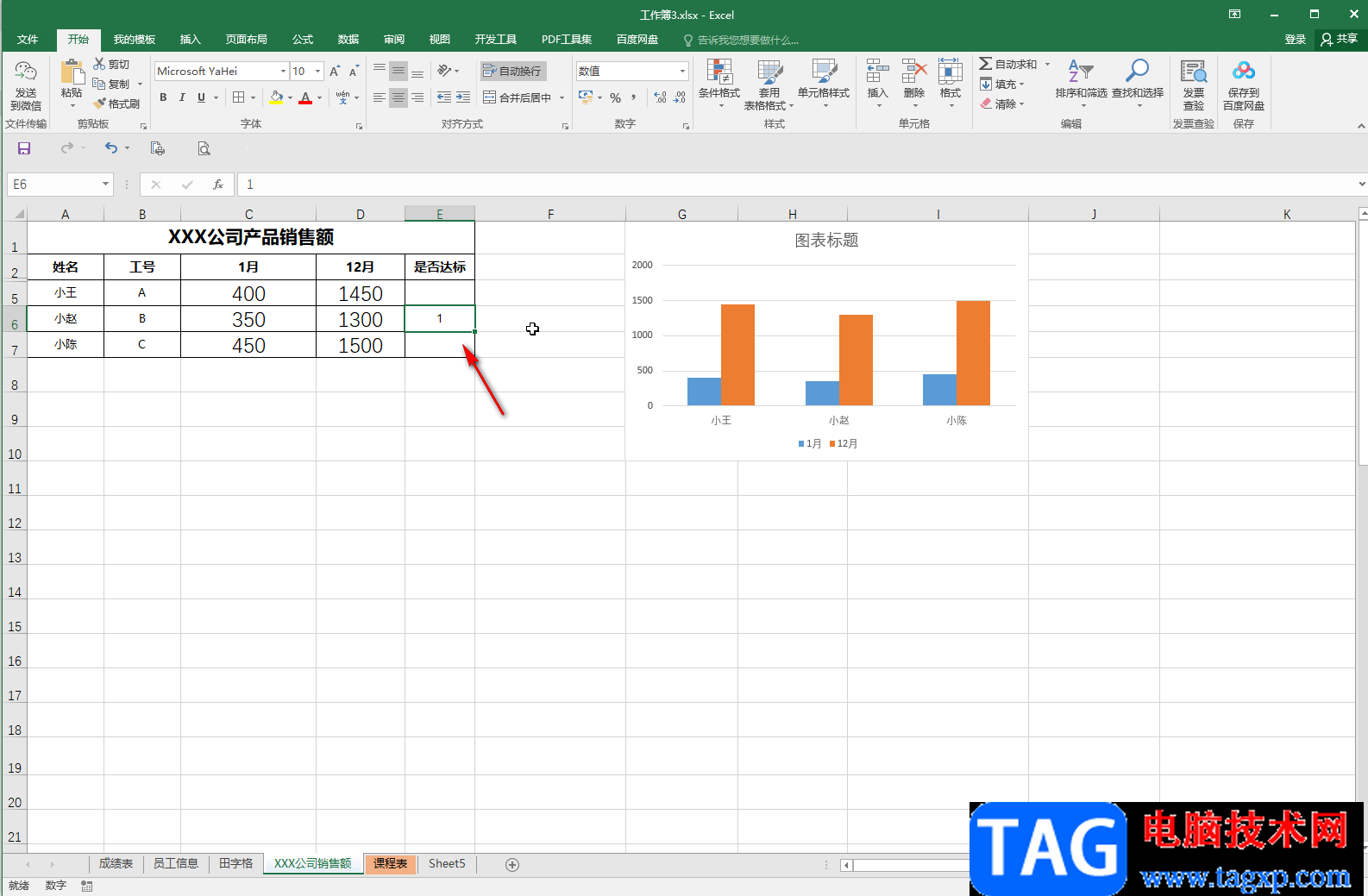1368x896 pixels.
Task: Switch to 课程表 sheet tab
Action: click(x=390, y=863)
